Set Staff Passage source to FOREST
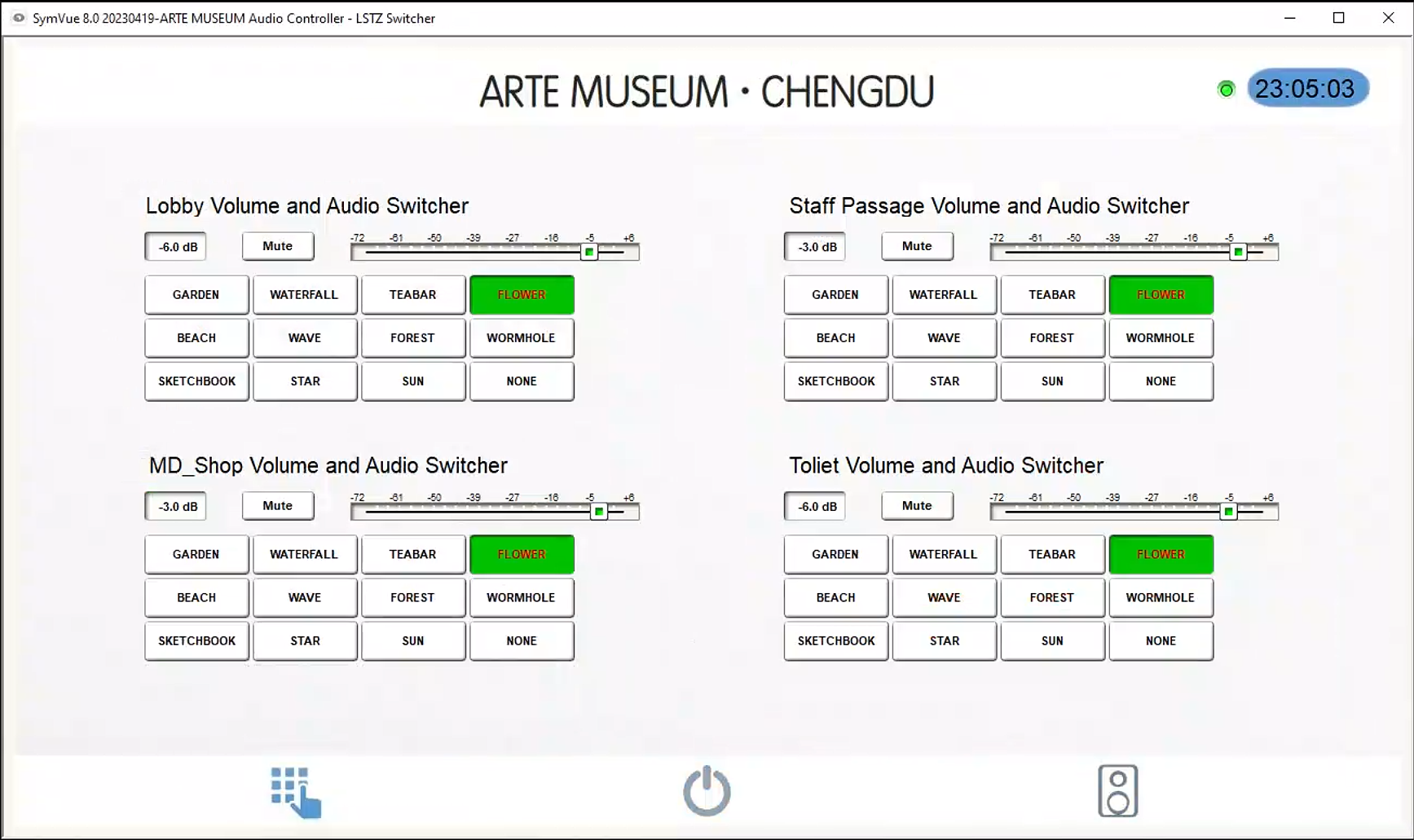Viewport: 1414px width, 840px height. [x=1052, y=338]
